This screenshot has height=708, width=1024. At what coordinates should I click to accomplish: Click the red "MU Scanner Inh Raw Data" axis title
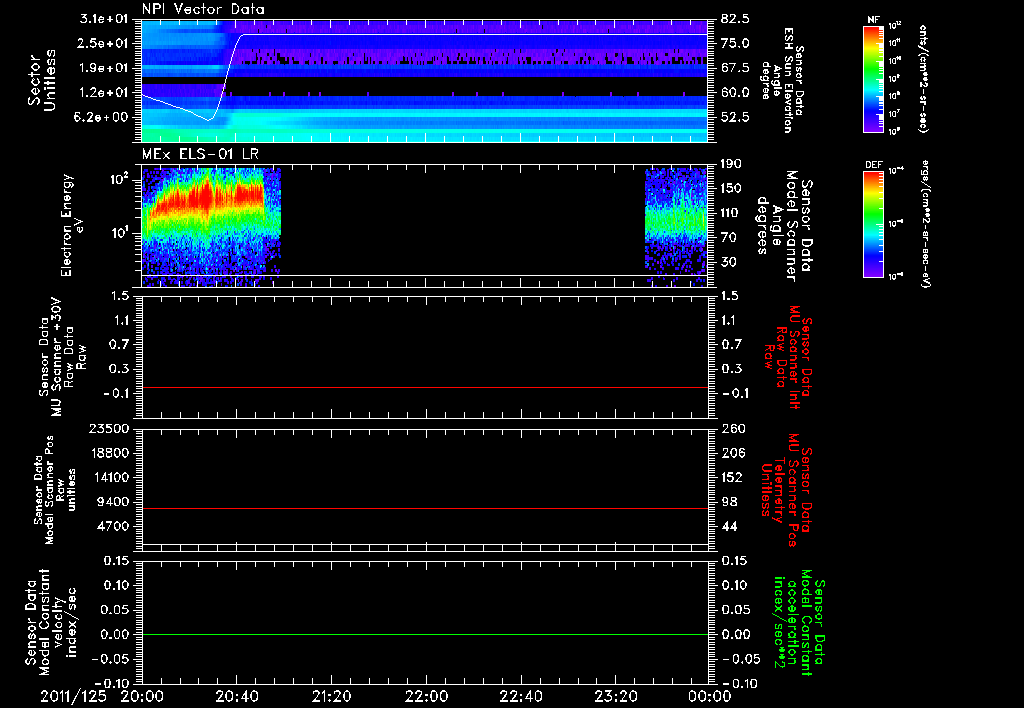point(787,357)
